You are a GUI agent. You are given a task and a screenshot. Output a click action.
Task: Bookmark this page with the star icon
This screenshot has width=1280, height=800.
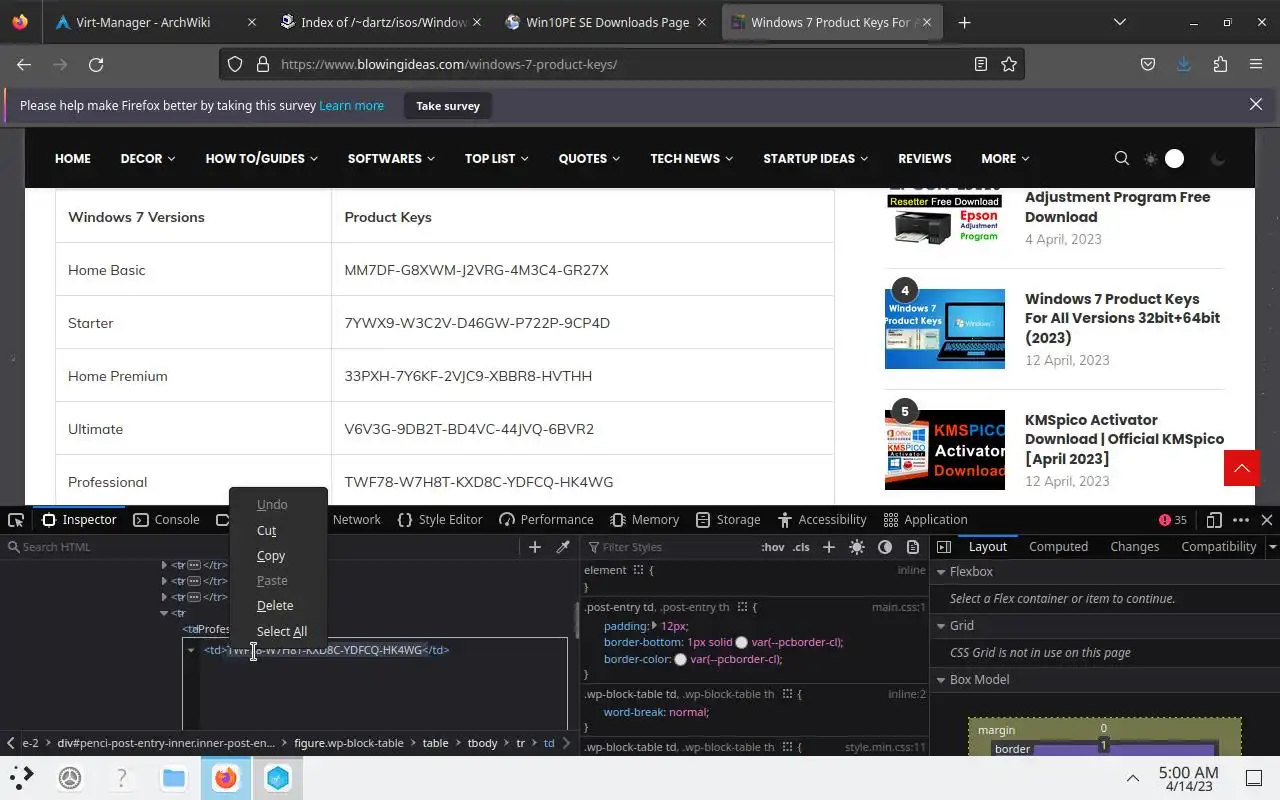tap(1009, 64)
